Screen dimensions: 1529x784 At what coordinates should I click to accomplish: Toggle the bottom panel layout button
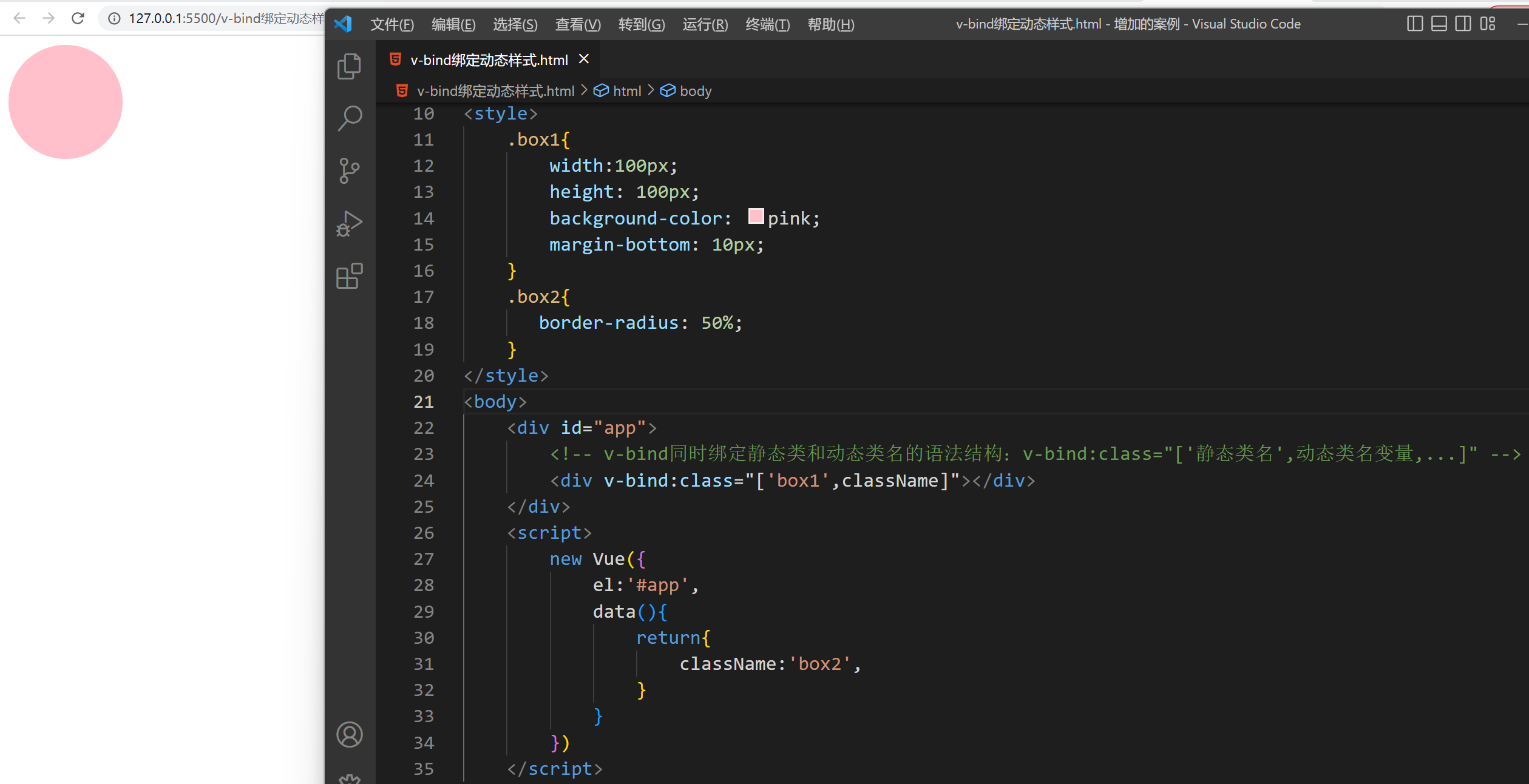(1439, 24)
